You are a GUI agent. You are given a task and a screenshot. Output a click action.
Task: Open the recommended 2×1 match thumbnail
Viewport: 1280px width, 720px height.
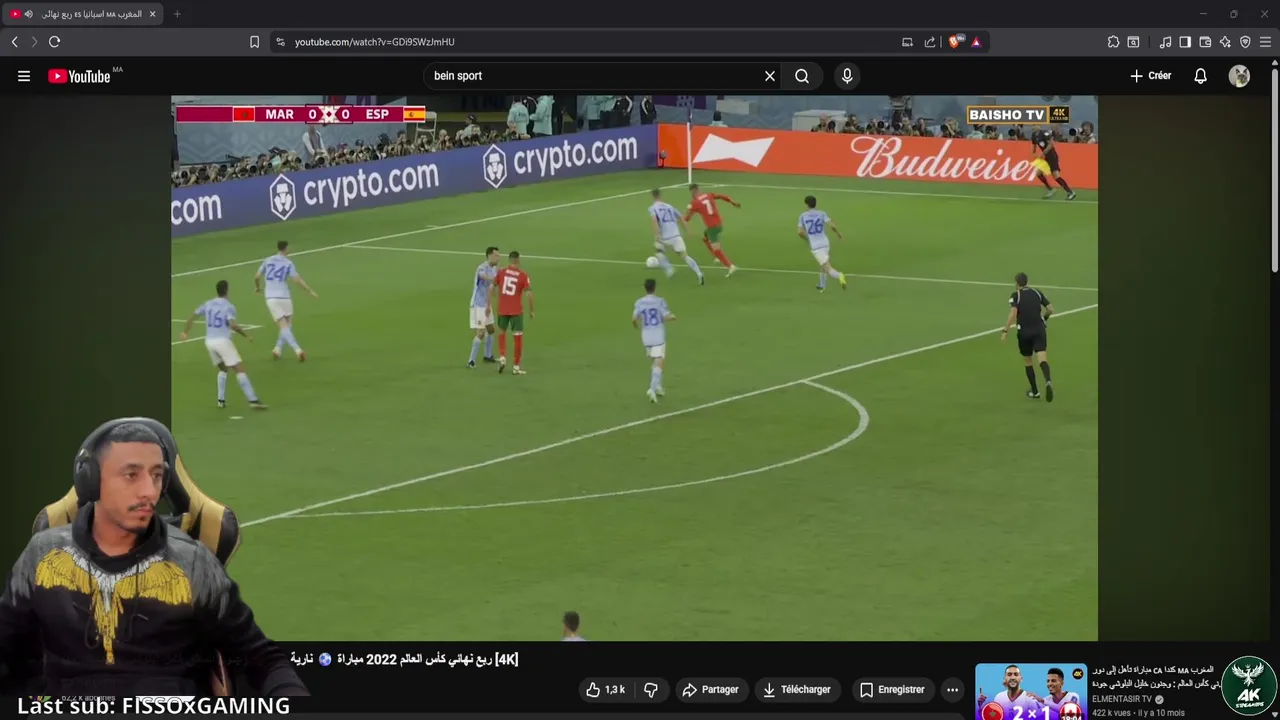[x=1031, y=691]
